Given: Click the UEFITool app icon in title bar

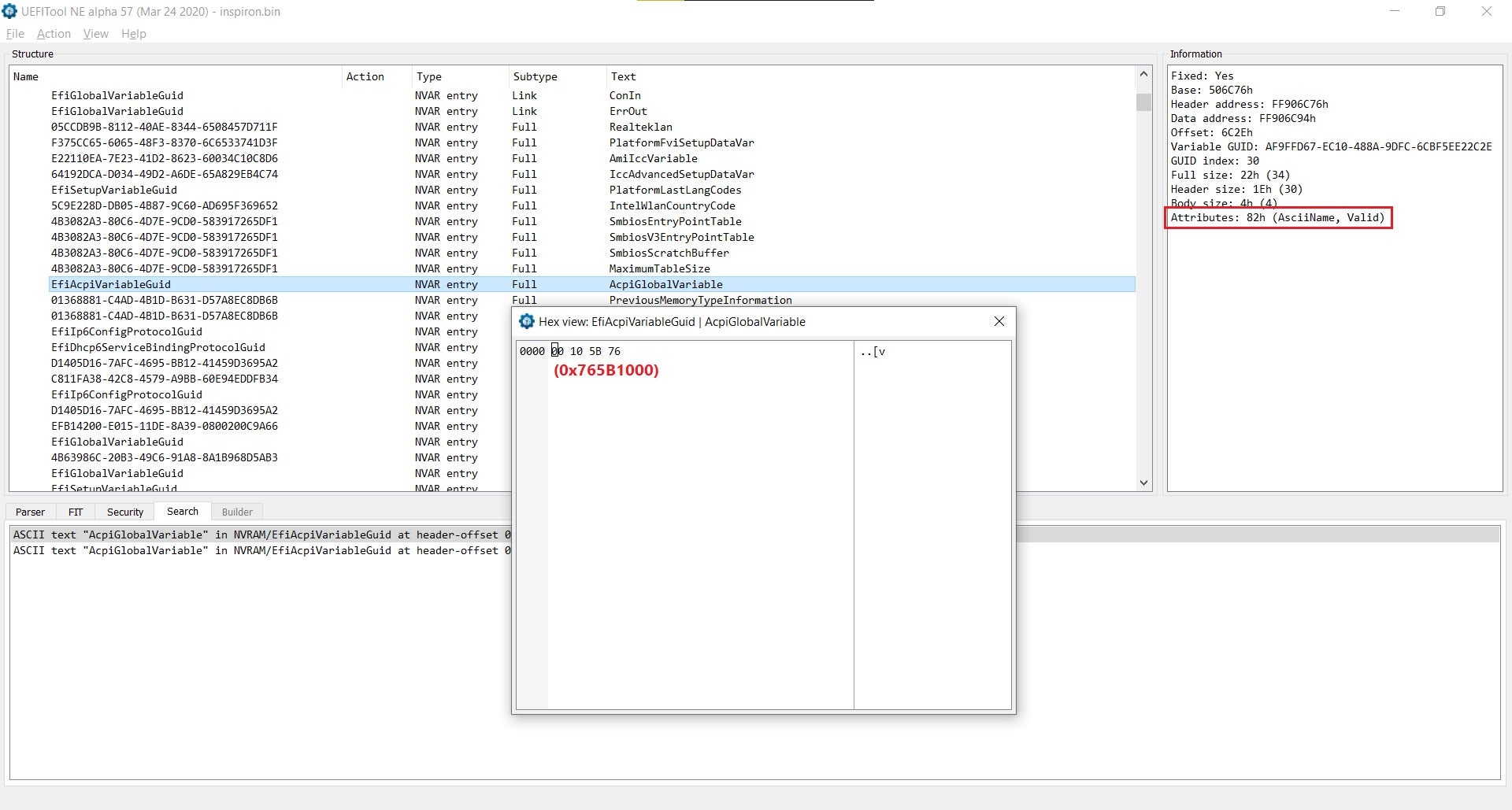Looking at the screenshot, I should pos(9,11).
